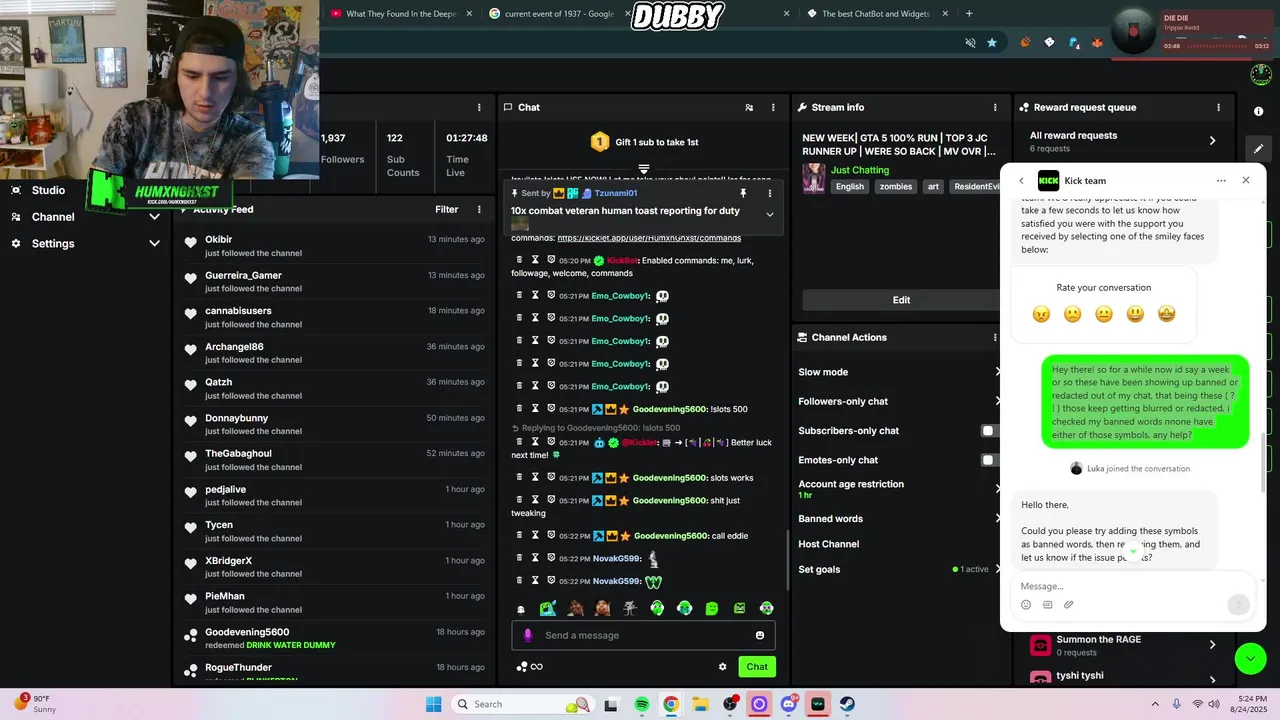Screen dimensions: 1280x720
Task: Rate conversation with star-eyes face
Action: click(1166, 314)
